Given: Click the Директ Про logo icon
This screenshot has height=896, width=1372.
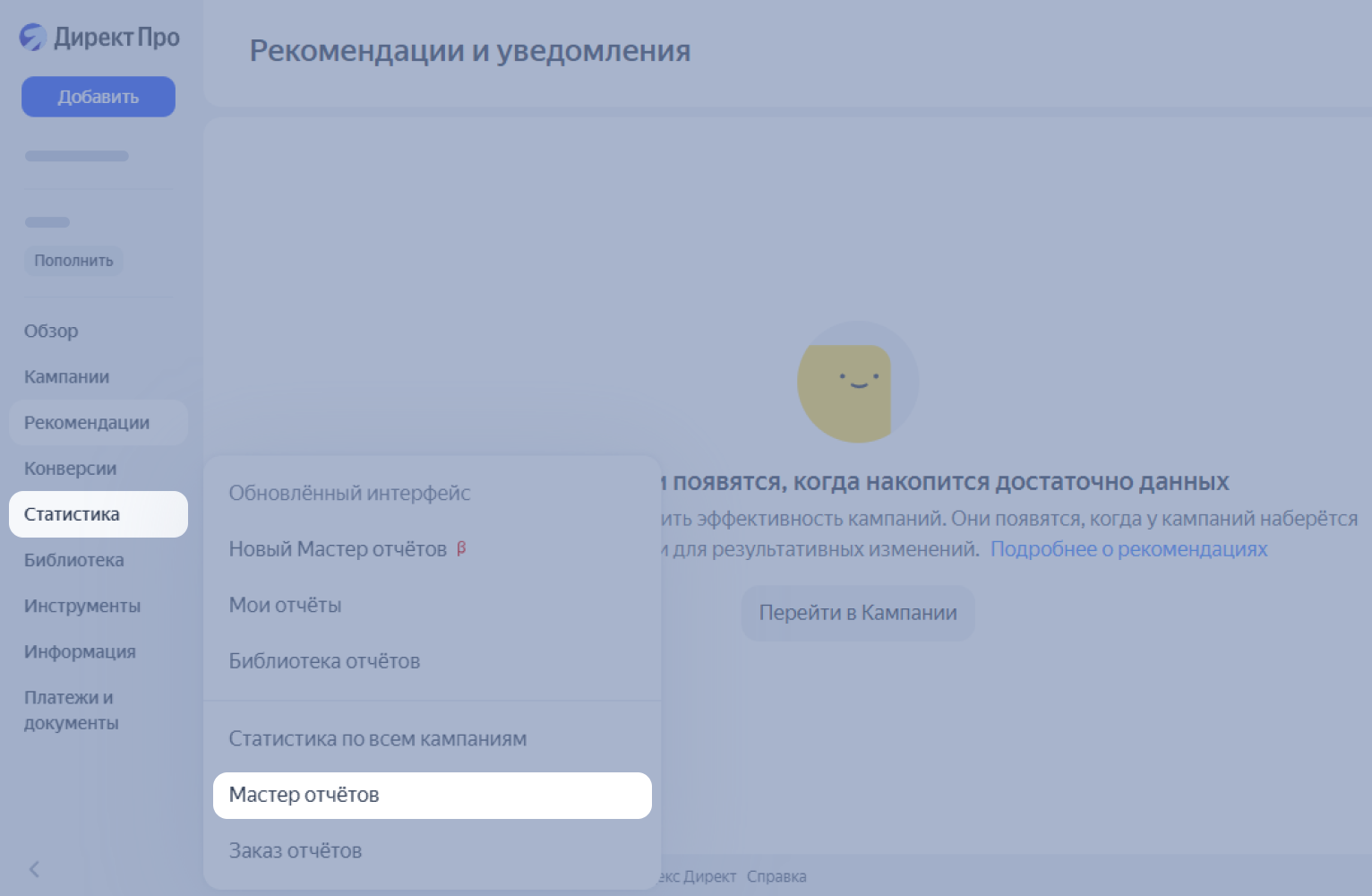Looking at the screenshot, I should 34,38.
